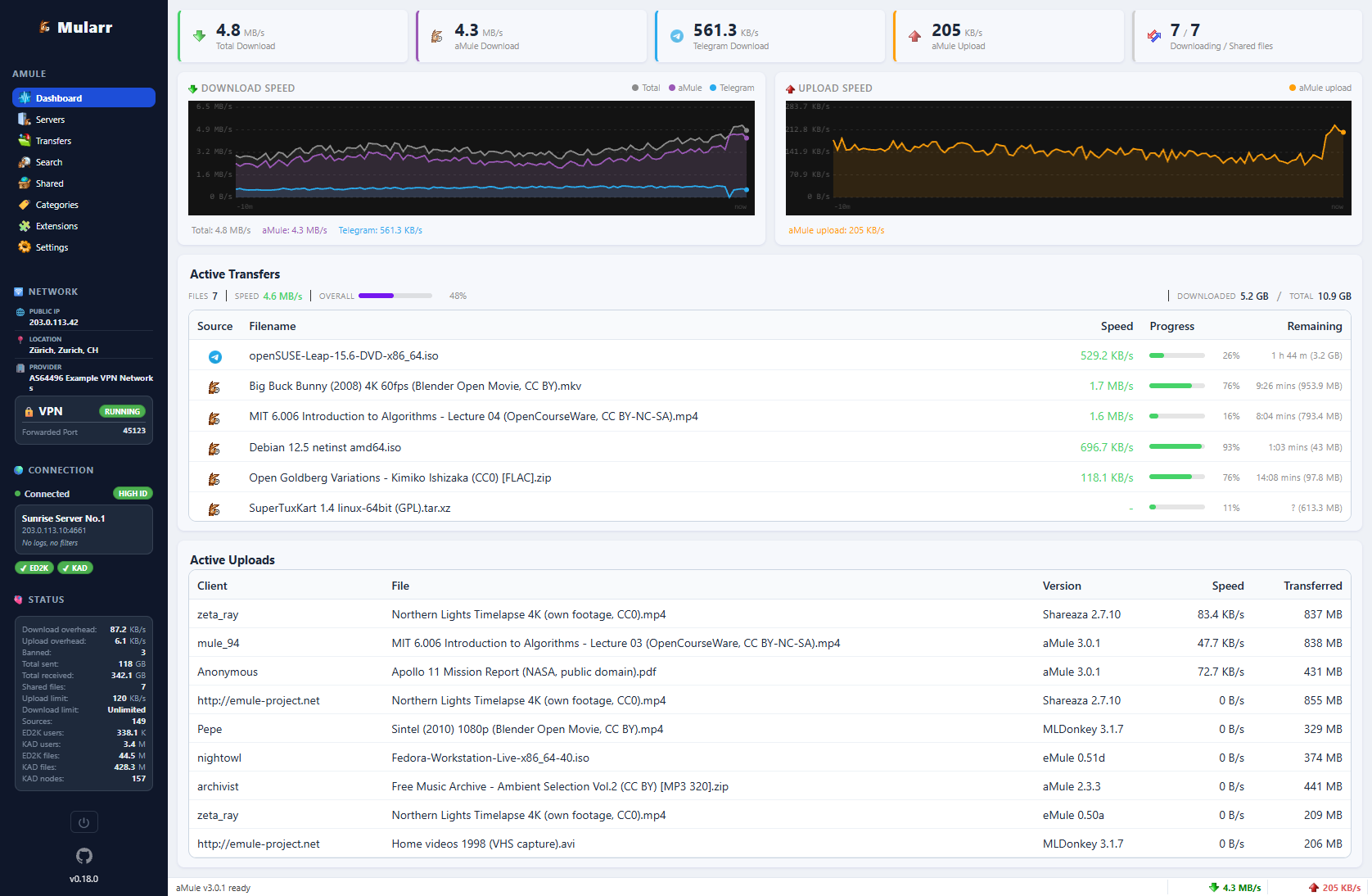Click the download speed chart area

472,158
